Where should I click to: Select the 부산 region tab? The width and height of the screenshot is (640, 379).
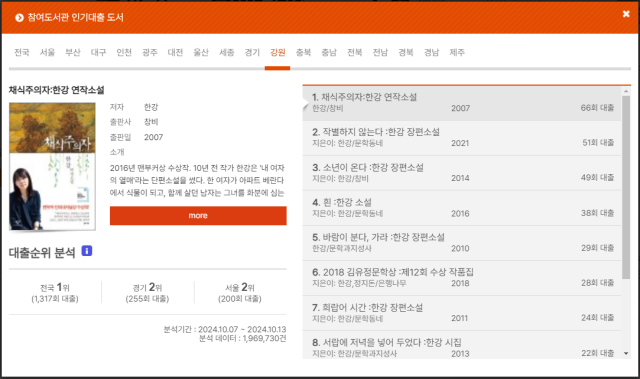coord(73,52)
